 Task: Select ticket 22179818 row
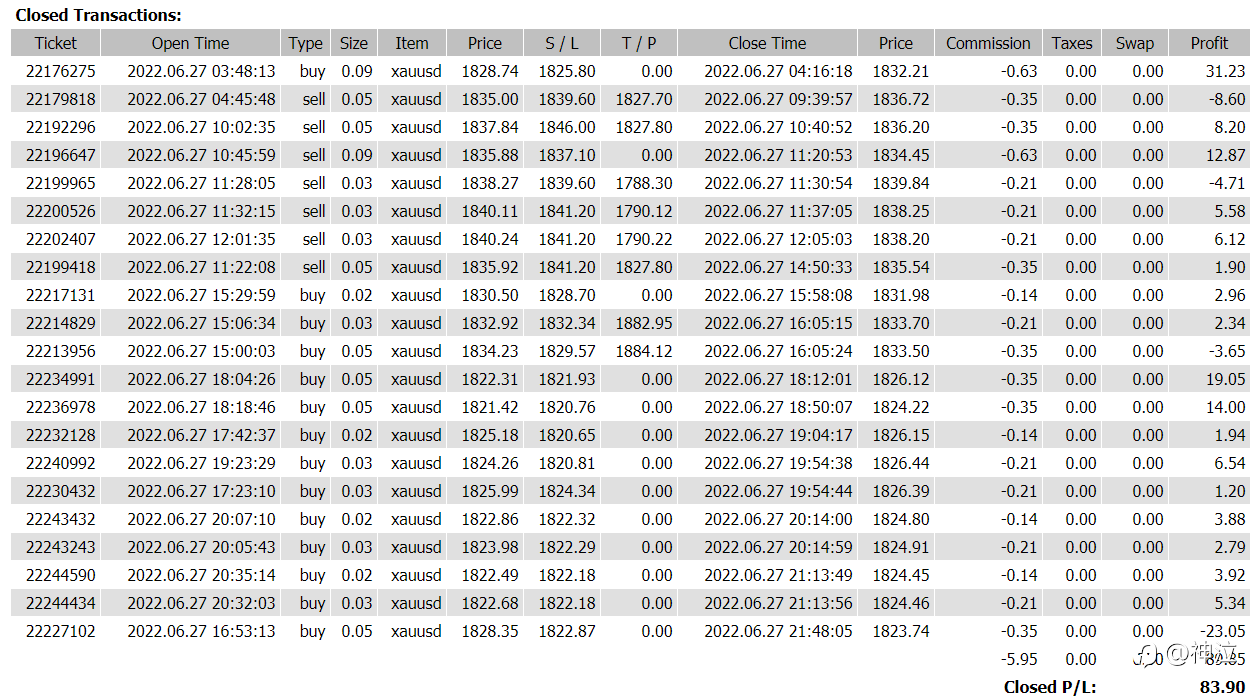pos(630,99)
